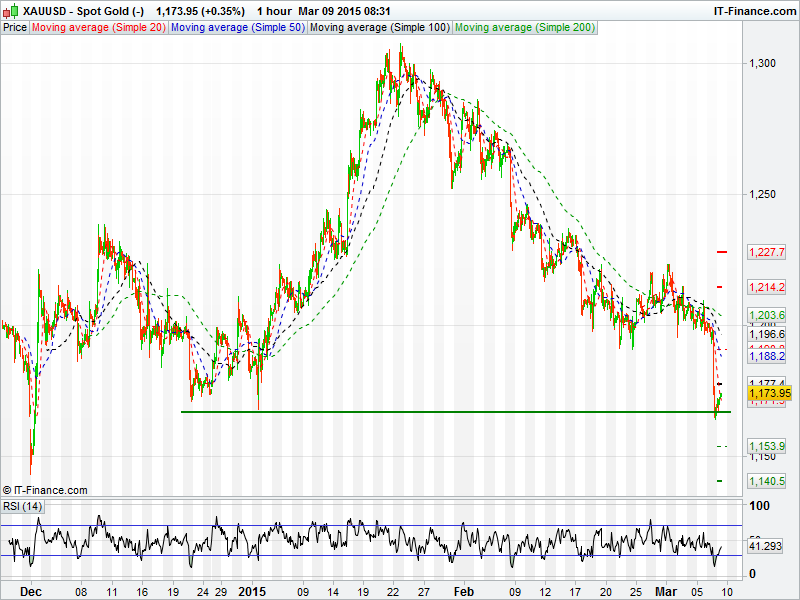Viewport: 800px width, 600px height.
Task: Click the green dashed marker next to 1,153.9
Action: [x=720, y=445]
